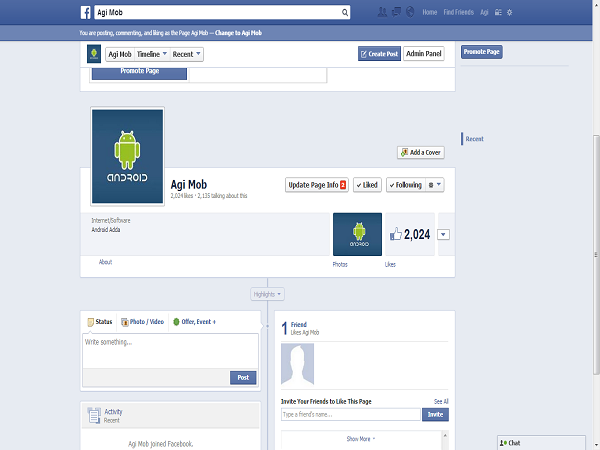Click the Write something text box
Screen dimensions: 600x450
coord(170,351)
